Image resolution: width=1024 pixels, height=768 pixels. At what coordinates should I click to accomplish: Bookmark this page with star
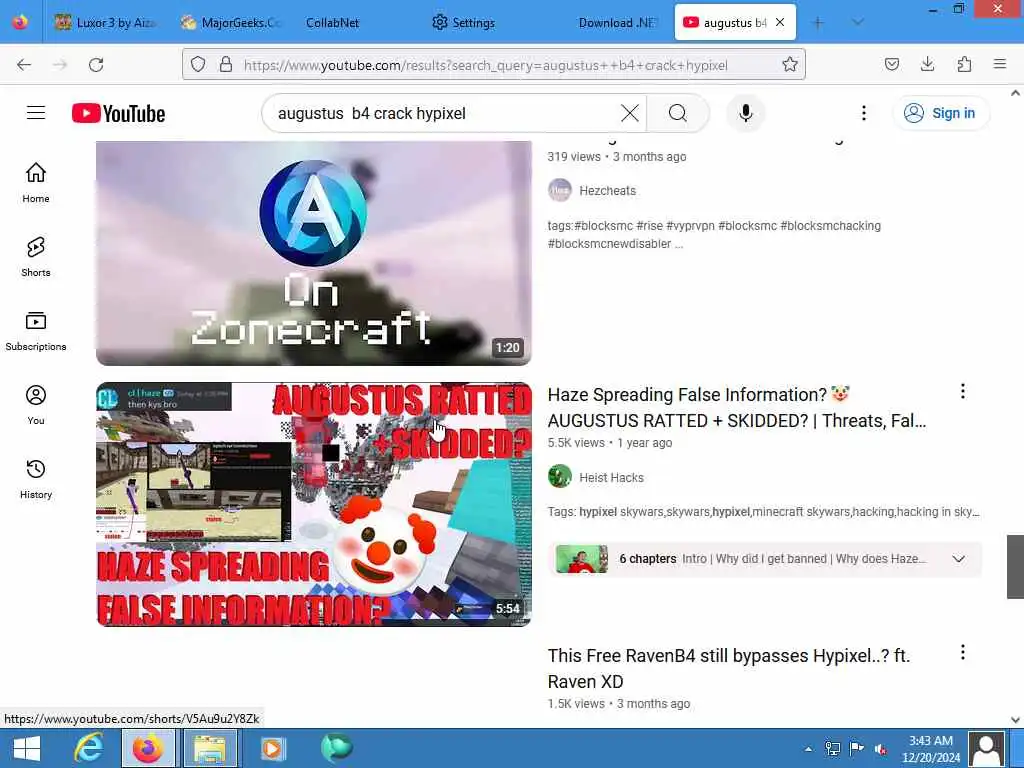point(790,65)
